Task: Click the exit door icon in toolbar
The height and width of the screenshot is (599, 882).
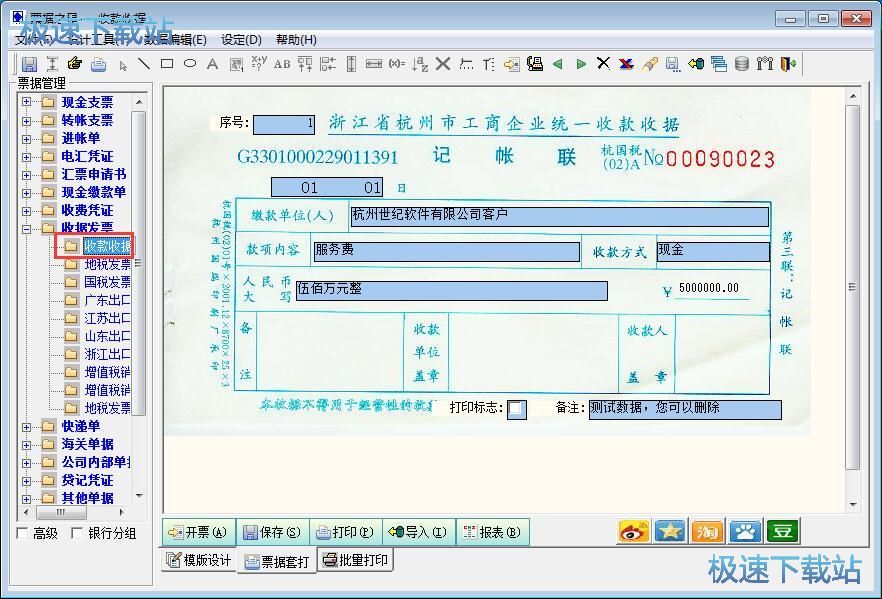Action: 788,64
